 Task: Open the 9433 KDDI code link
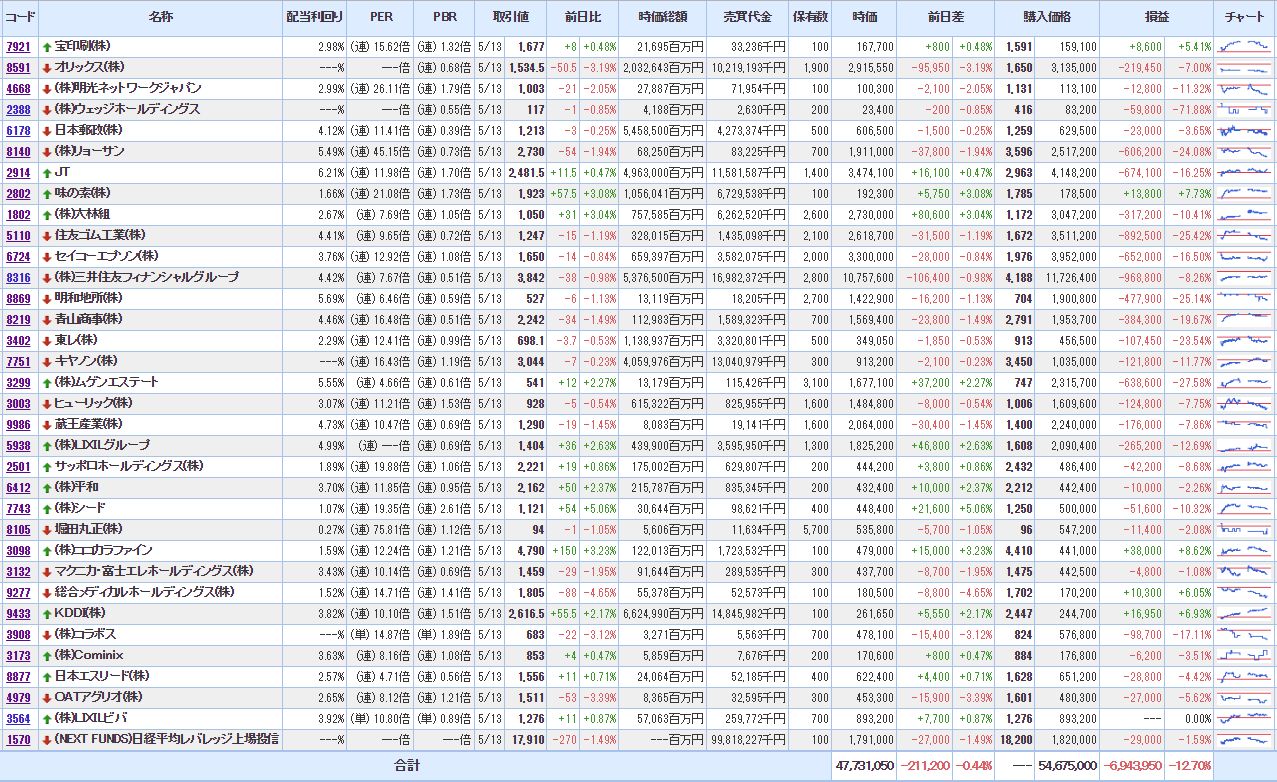coord(18,613)
